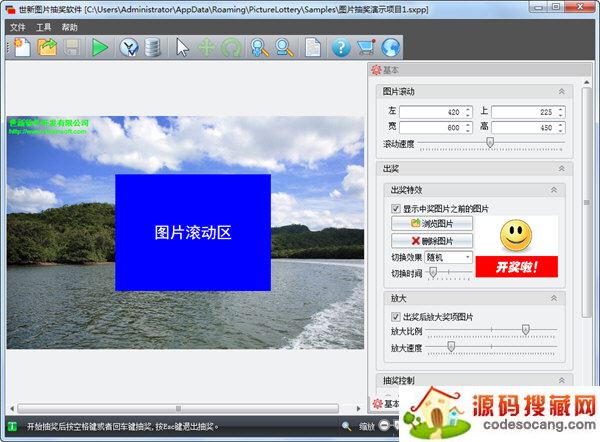
Task: Toggle 显示中奖图片之前的图片 checkbox
Action: (397, 209)
